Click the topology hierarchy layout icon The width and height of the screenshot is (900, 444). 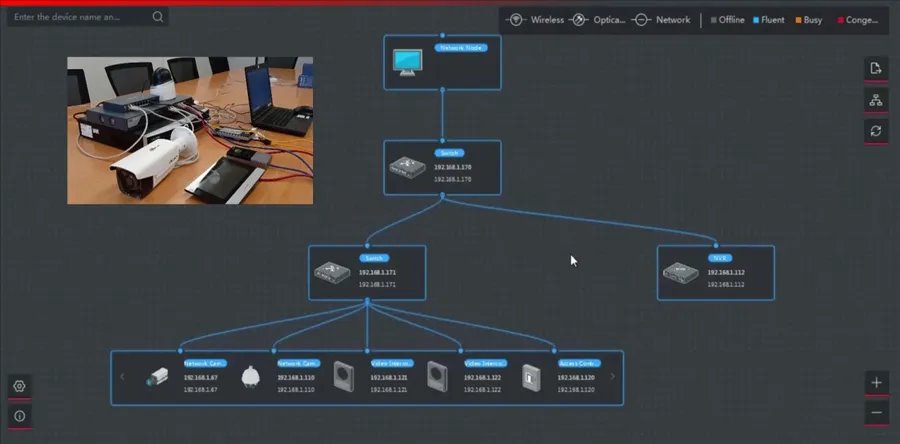pyautogui.click(x=876, y=99)
